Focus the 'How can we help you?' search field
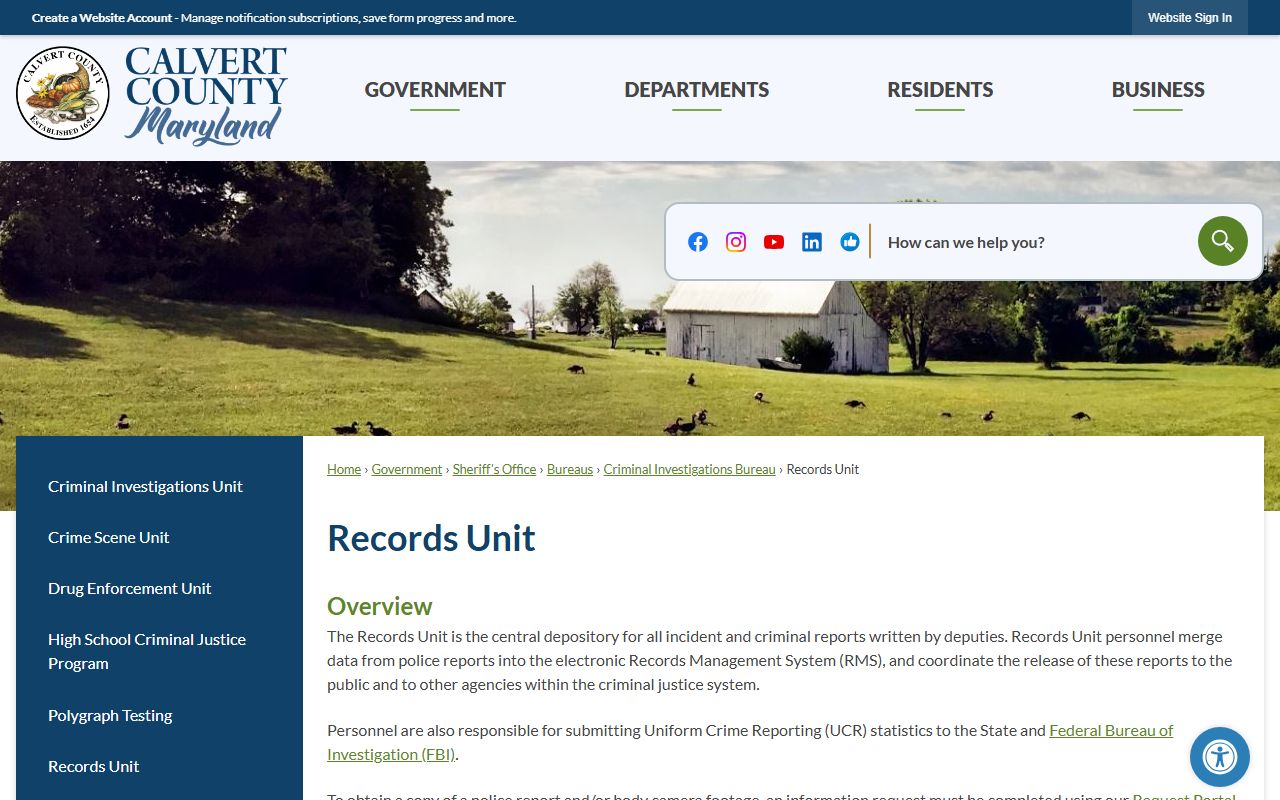Viewport: 1280px width, 800px height. pyautogui.click(x=1036, y=242)
